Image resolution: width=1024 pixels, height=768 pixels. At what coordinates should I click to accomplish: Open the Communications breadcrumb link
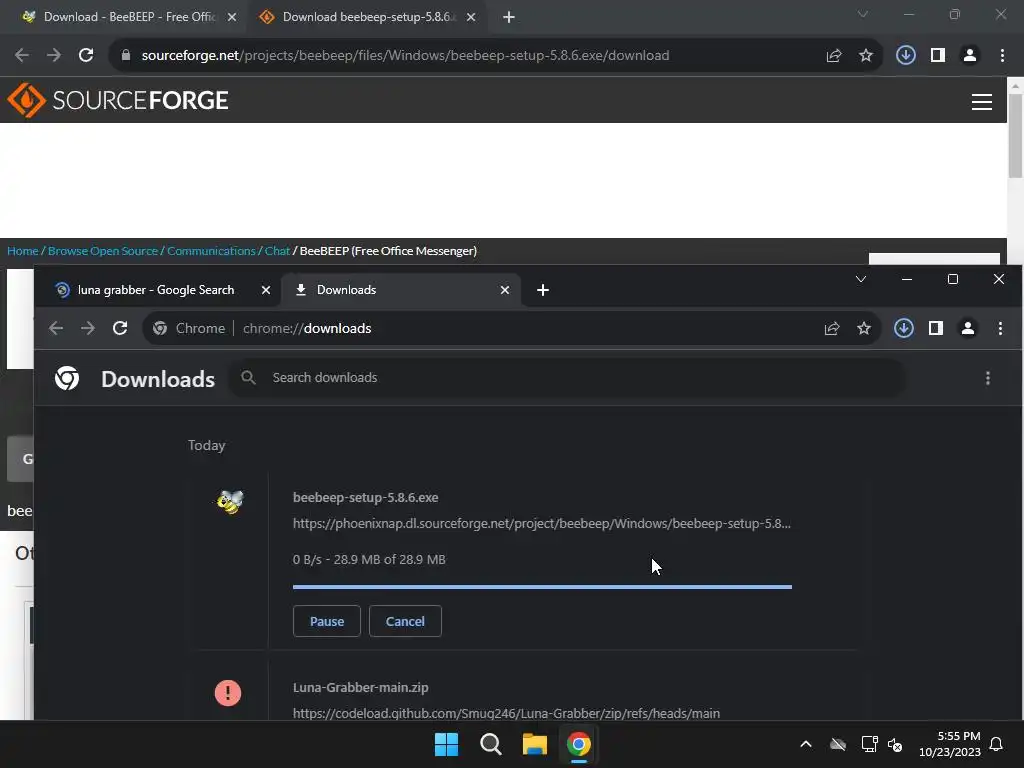(x=211, y=251)
